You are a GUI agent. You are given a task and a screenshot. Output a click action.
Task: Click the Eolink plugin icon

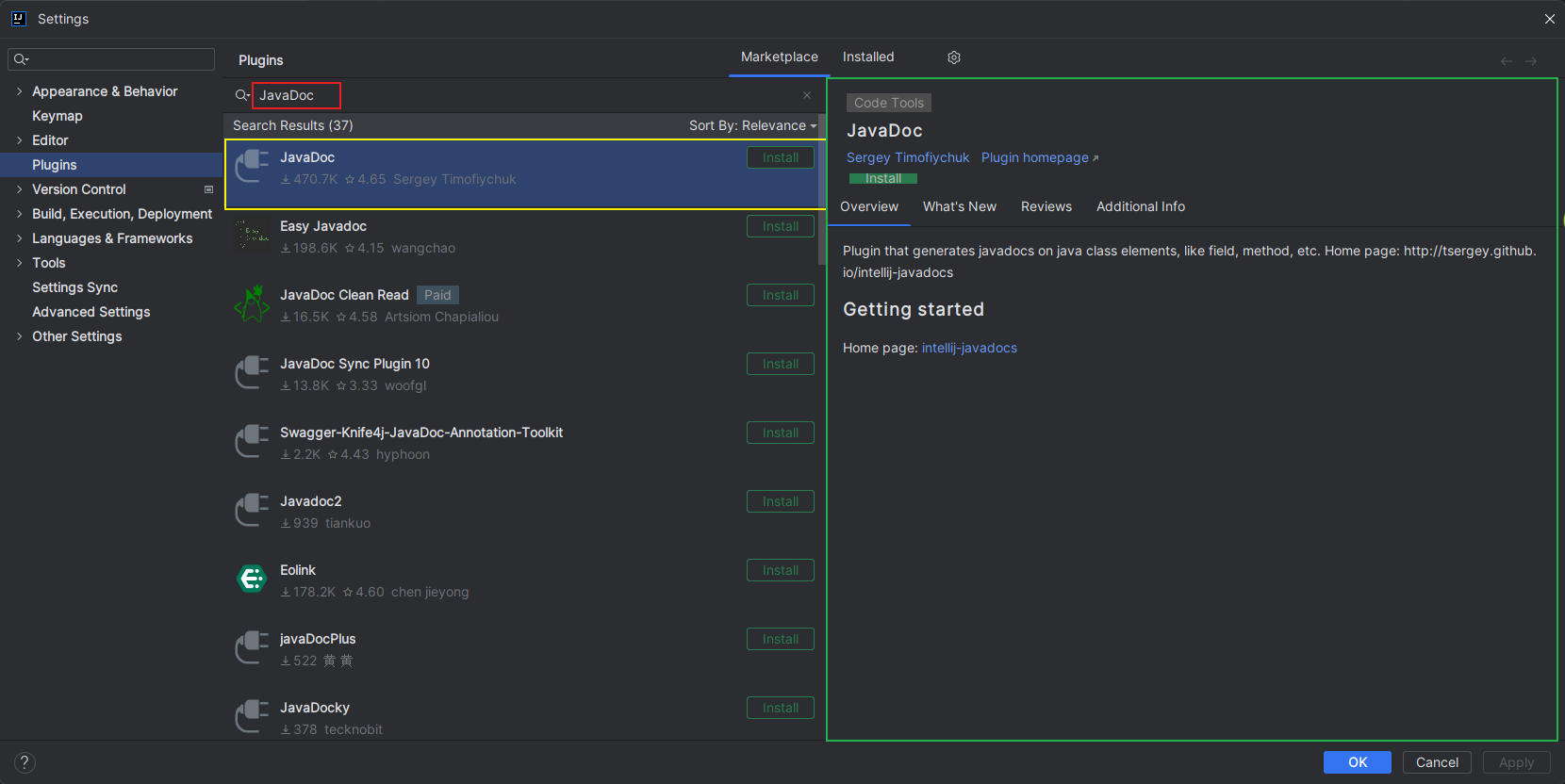pyautogui.click(x=252, y=580)
